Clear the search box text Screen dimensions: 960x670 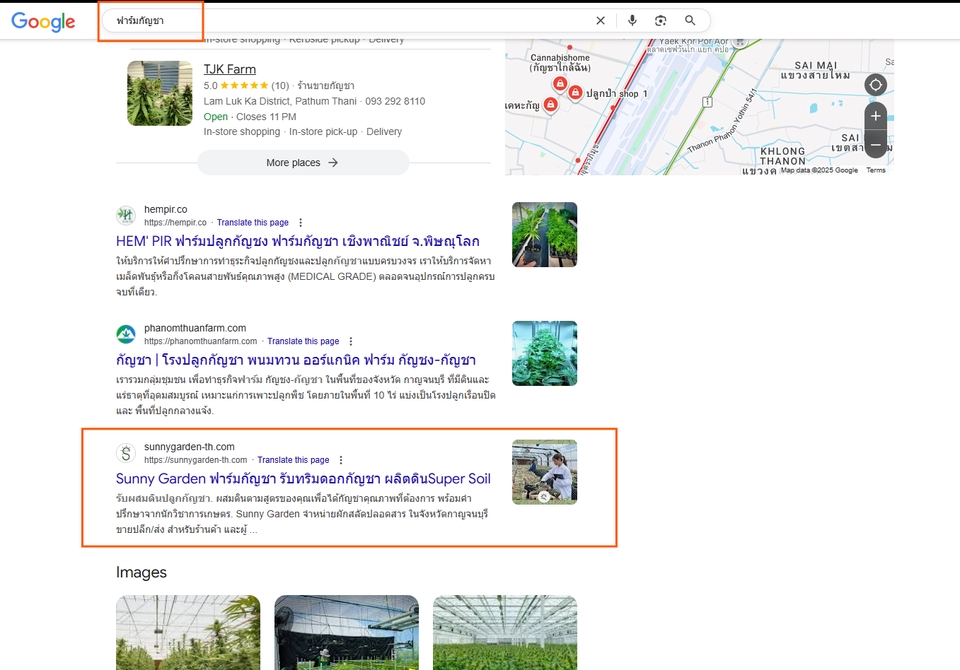click(600, 21)
